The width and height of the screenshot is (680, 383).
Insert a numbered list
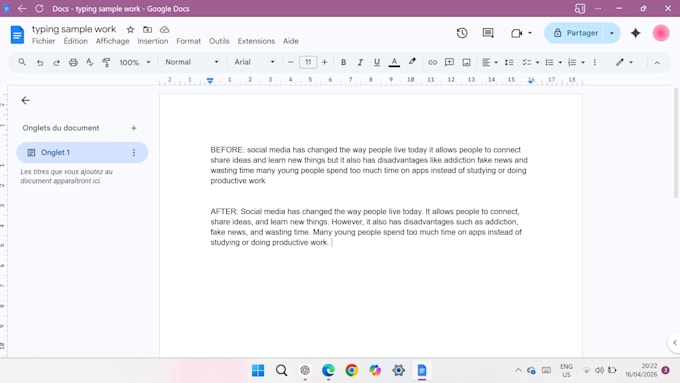click(572, 62)
